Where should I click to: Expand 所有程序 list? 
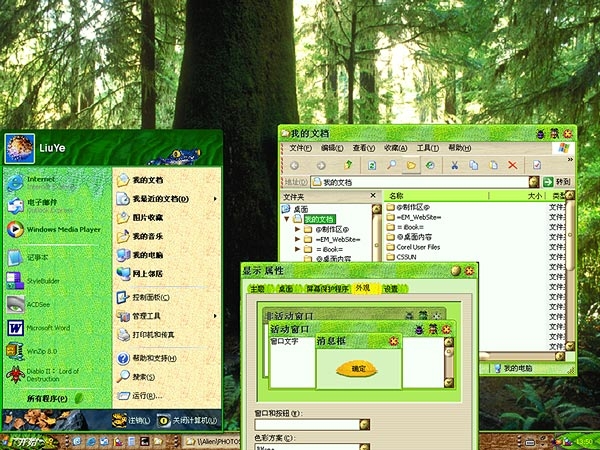click(55, 398)
